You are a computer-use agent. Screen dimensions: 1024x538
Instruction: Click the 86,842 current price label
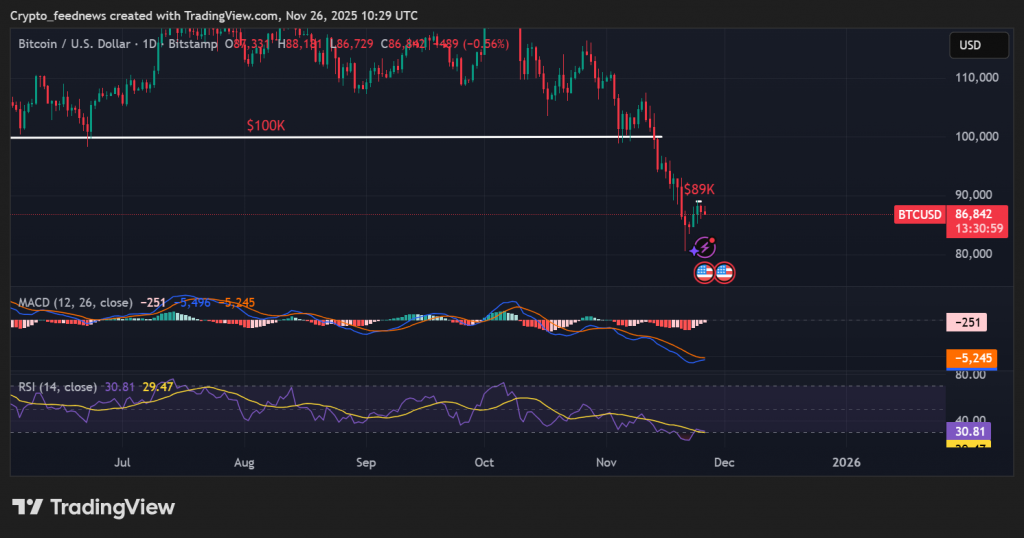point(973,214)
